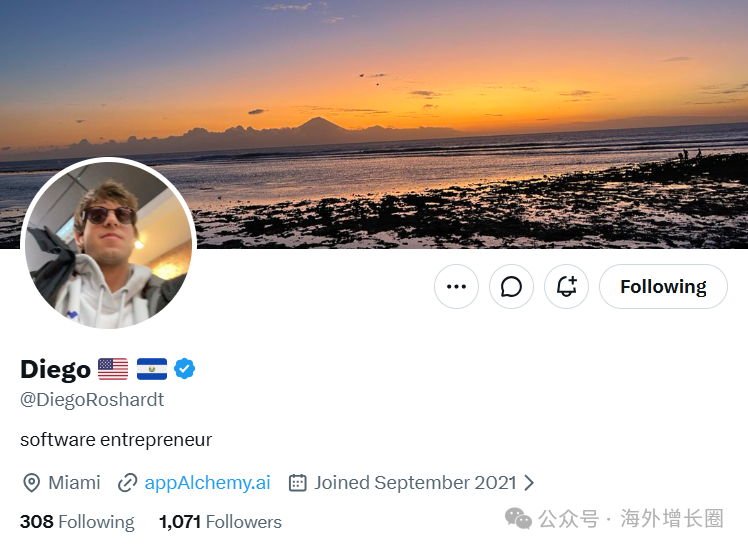Click the @DiegoRoshardt handle
The height and width of the screenshot is (549, 748).
92,400
